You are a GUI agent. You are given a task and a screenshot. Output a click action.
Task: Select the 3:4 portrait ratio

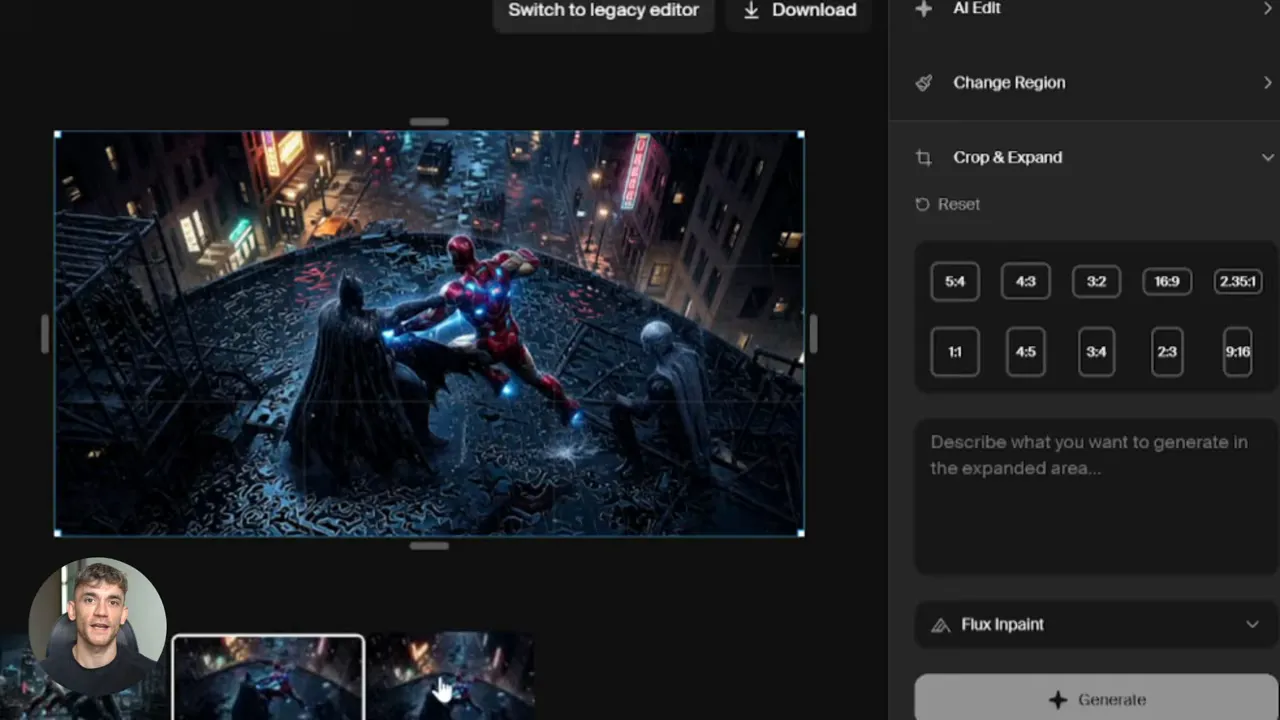1096,352
